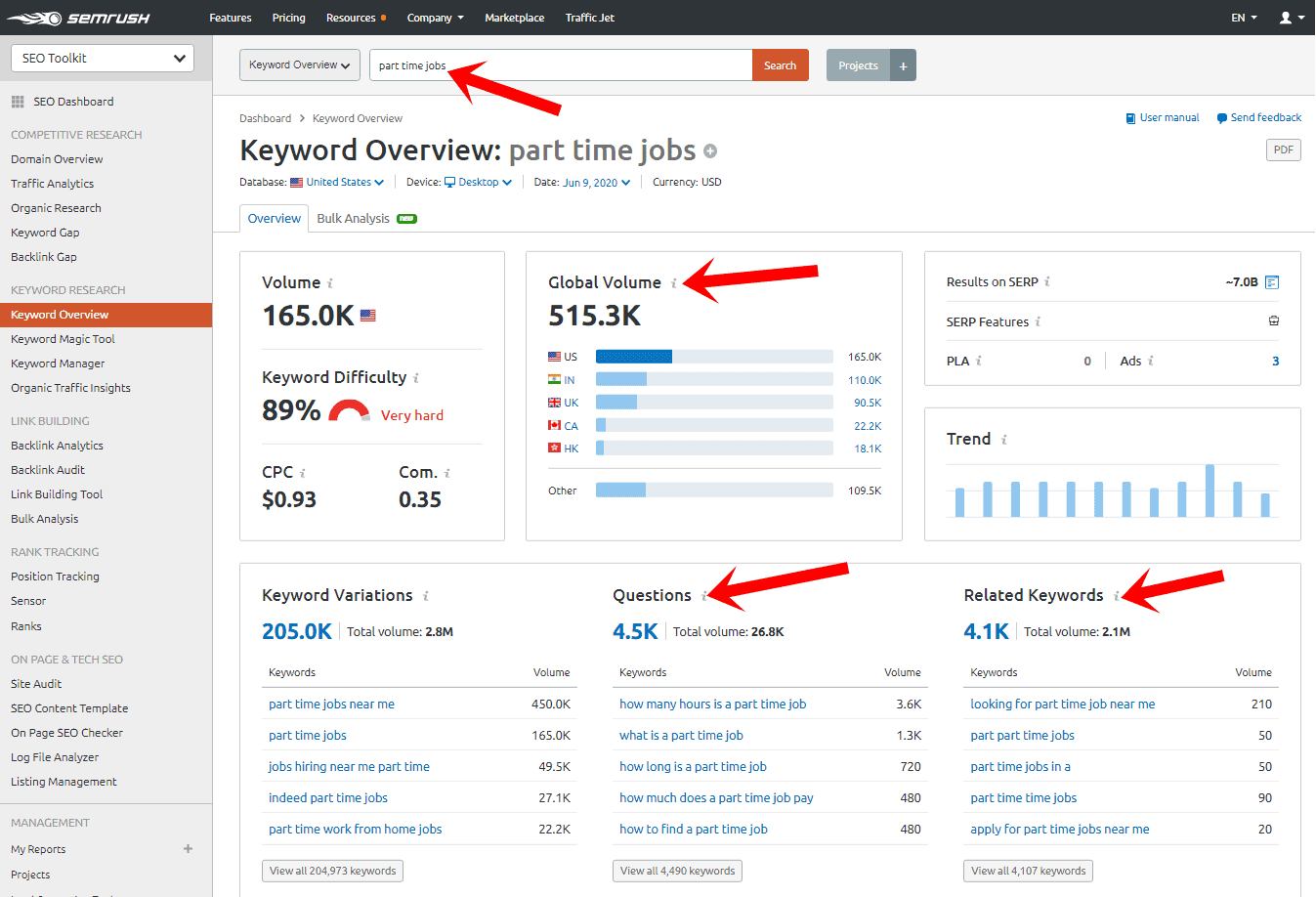Change the United States database dropdown

(338, 183)
